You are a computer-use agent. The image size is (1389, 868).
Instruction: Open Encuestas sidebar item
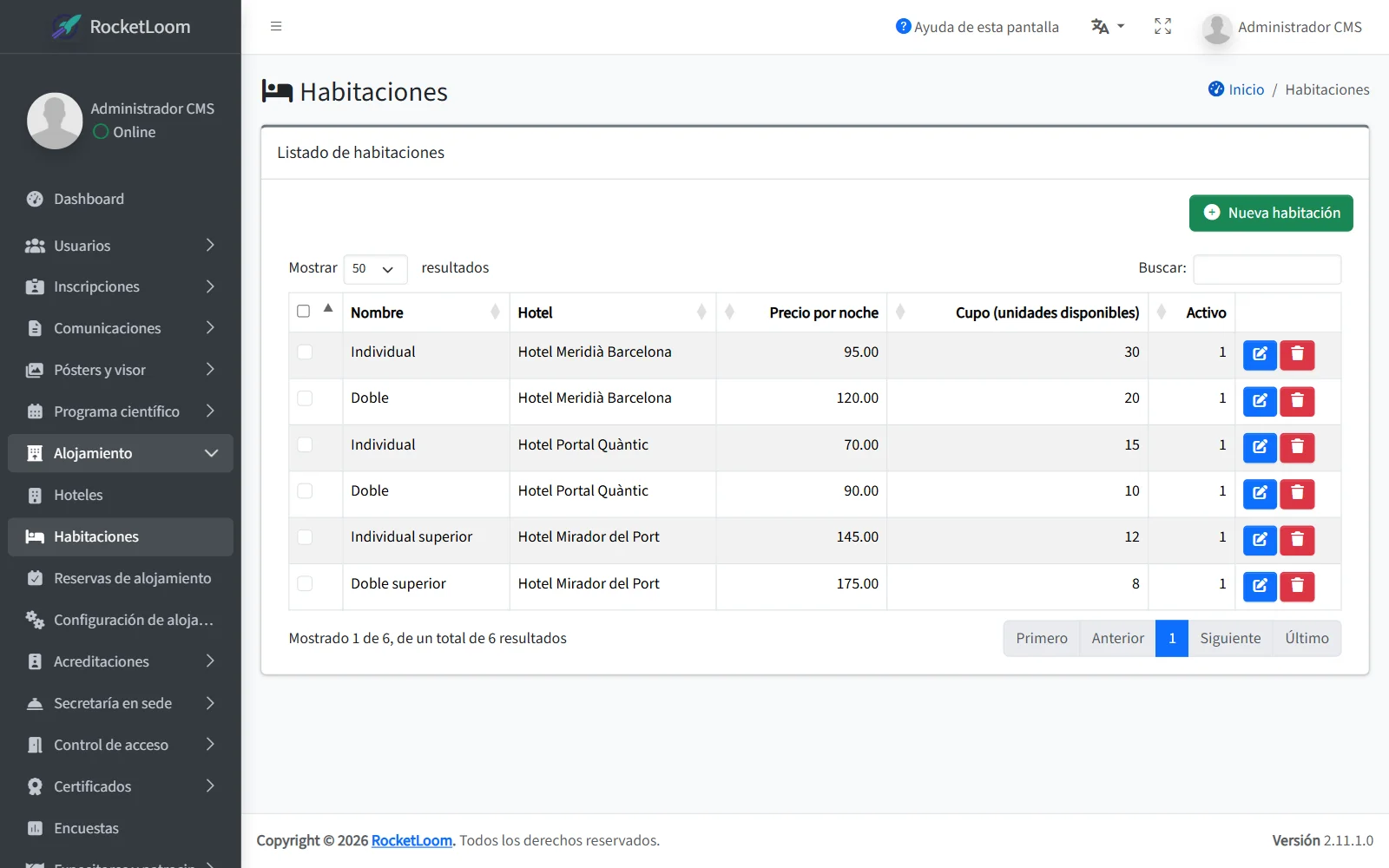click(x=120, y=828)
